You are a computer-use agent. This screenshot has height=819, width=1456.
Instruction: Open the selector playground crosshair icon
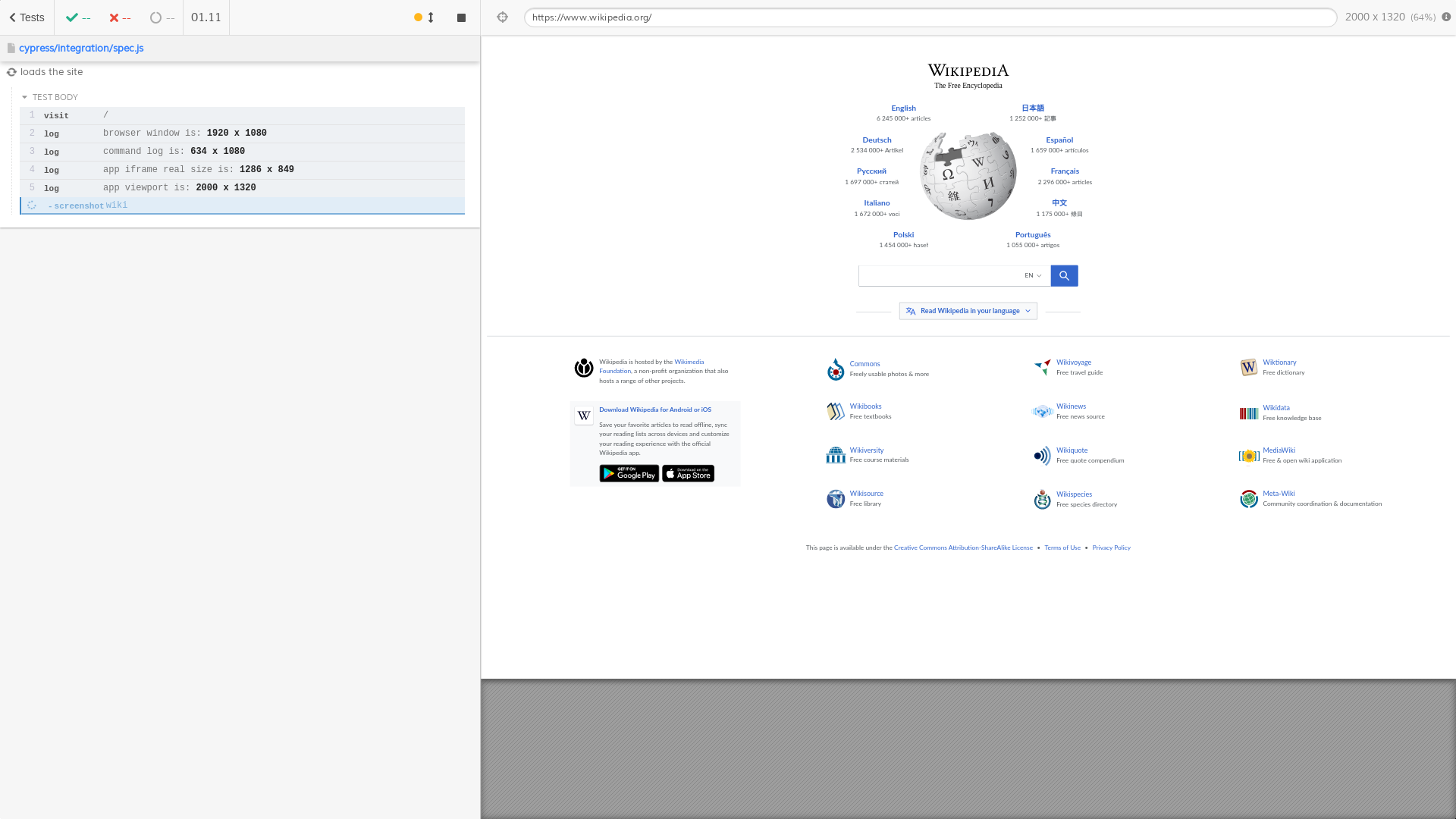pos(502,17)
